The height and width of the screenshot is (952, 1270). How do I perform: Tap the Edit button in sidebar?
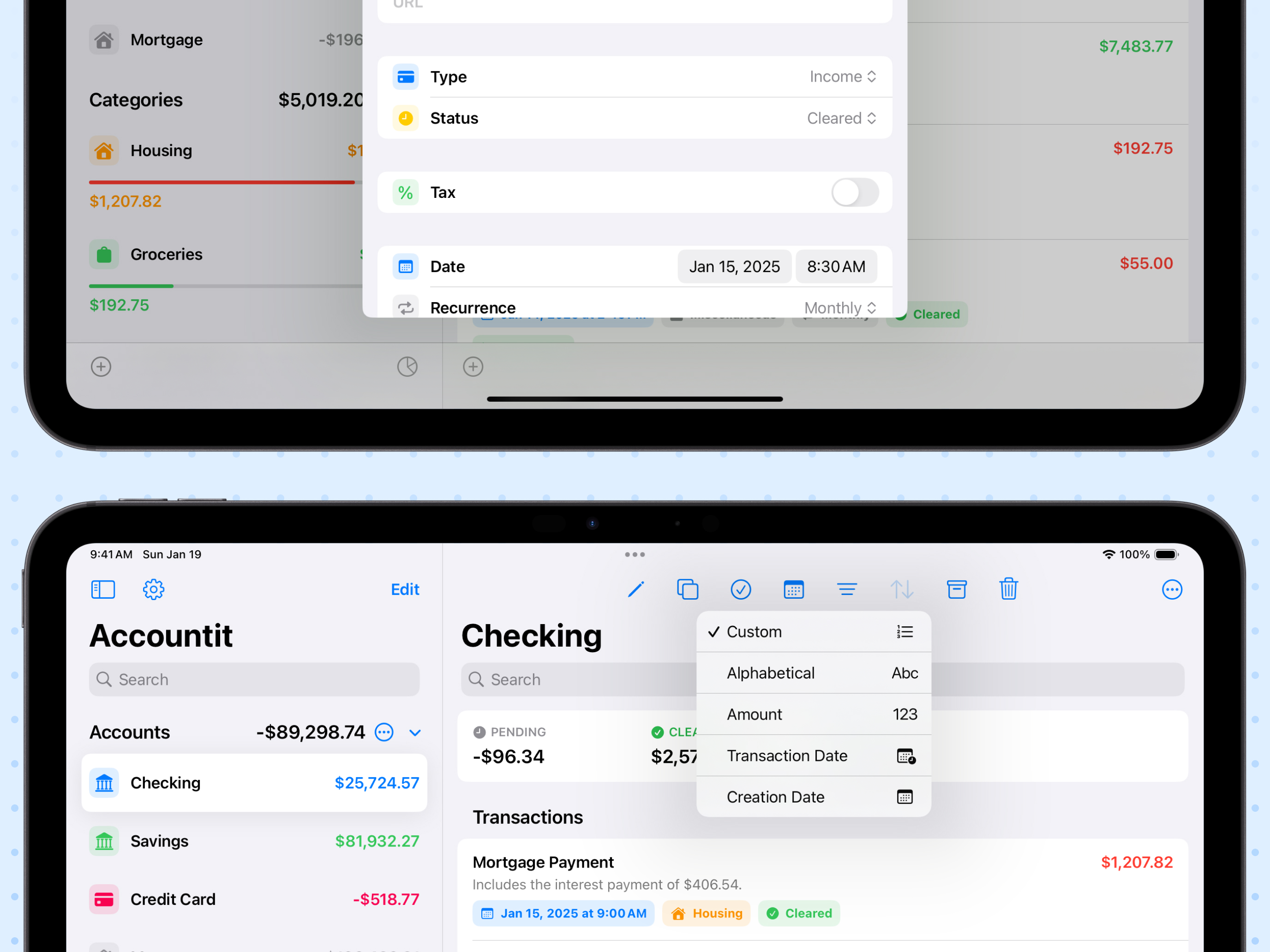click(405, 589)
